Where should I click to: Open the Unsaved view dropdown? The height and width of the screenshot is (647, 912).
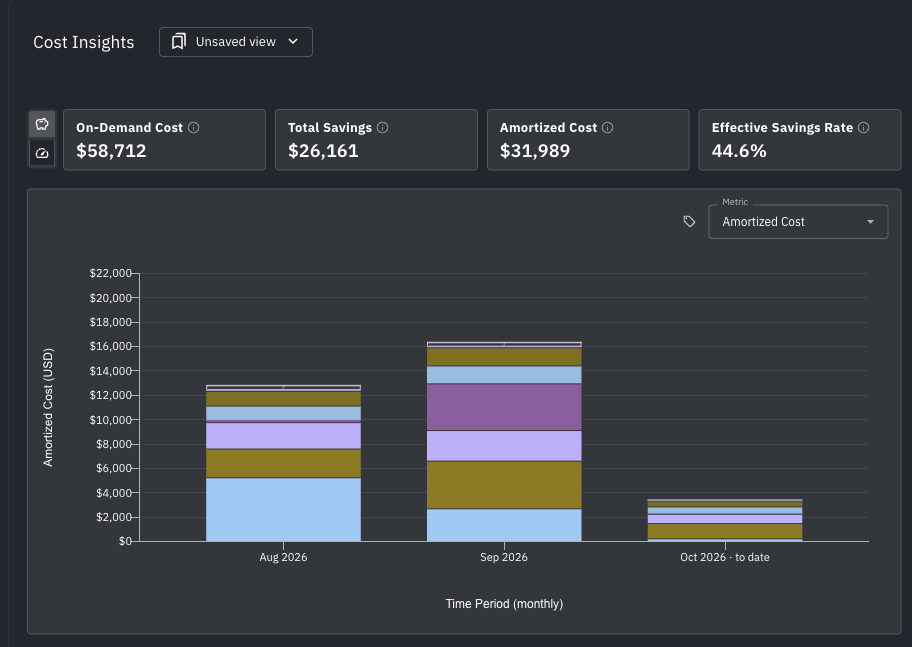point(236,42)
